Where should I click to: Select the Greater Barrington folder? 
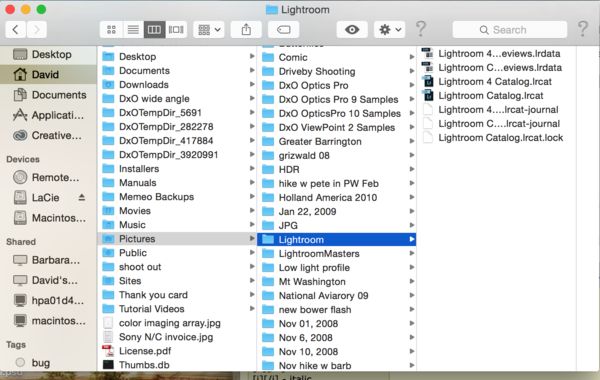pyautogui.click(x=337, y=141)
